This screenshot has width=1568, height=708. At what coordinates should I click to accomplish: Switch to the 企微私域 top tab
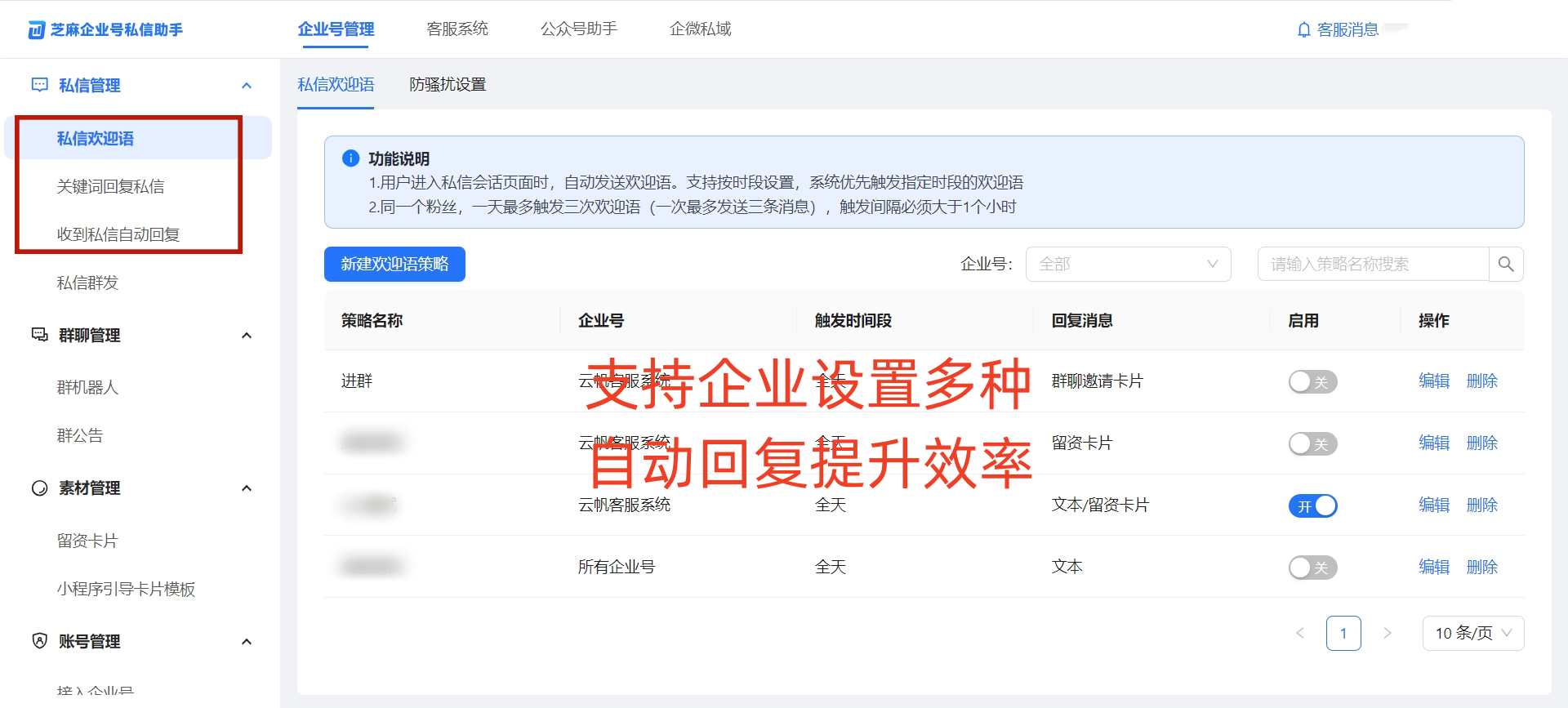pyautogui.click(x=700, y=29)
